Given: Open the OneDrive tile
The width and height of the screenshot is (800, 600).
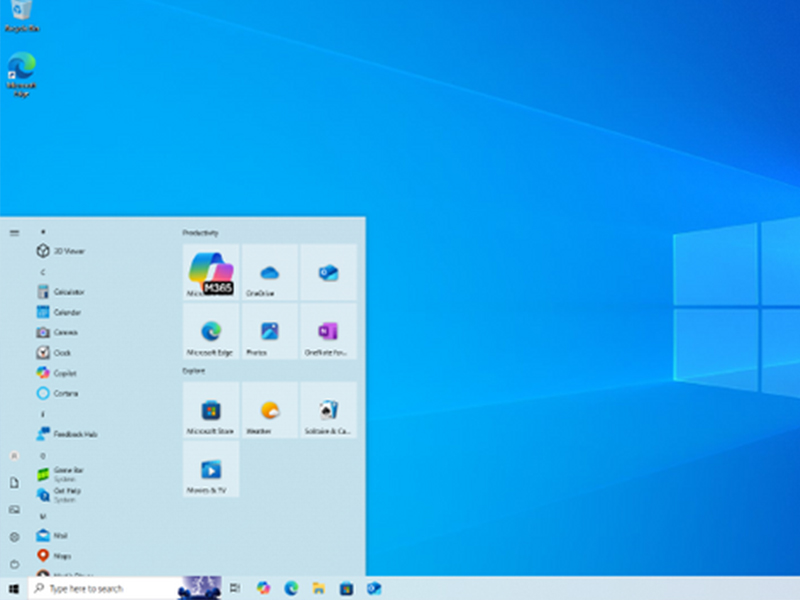Looking at the screenshot, I should point(270,272).
